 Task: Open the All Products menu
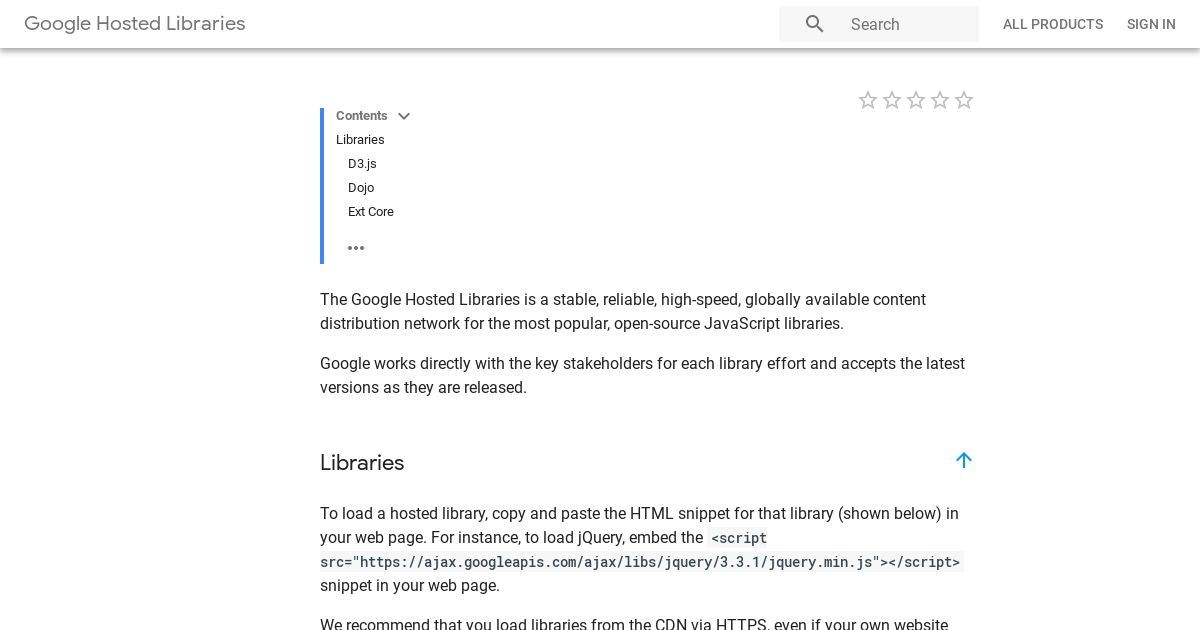click(1053, 24)
